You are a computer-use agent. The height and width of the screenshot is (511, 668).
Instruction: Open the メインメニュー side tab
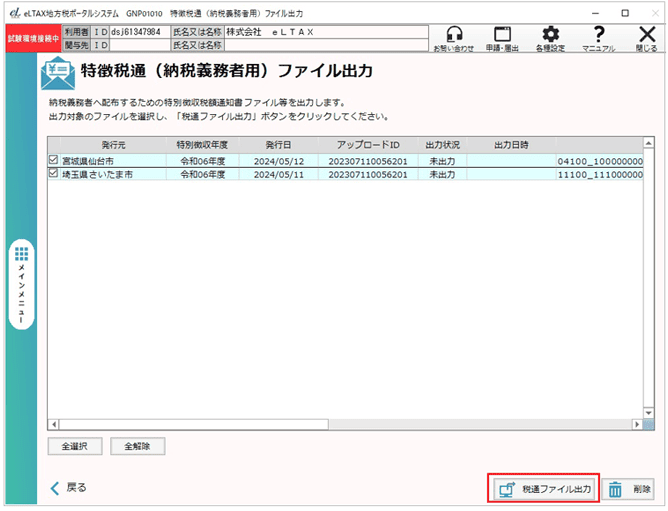[x=21, y=284]
